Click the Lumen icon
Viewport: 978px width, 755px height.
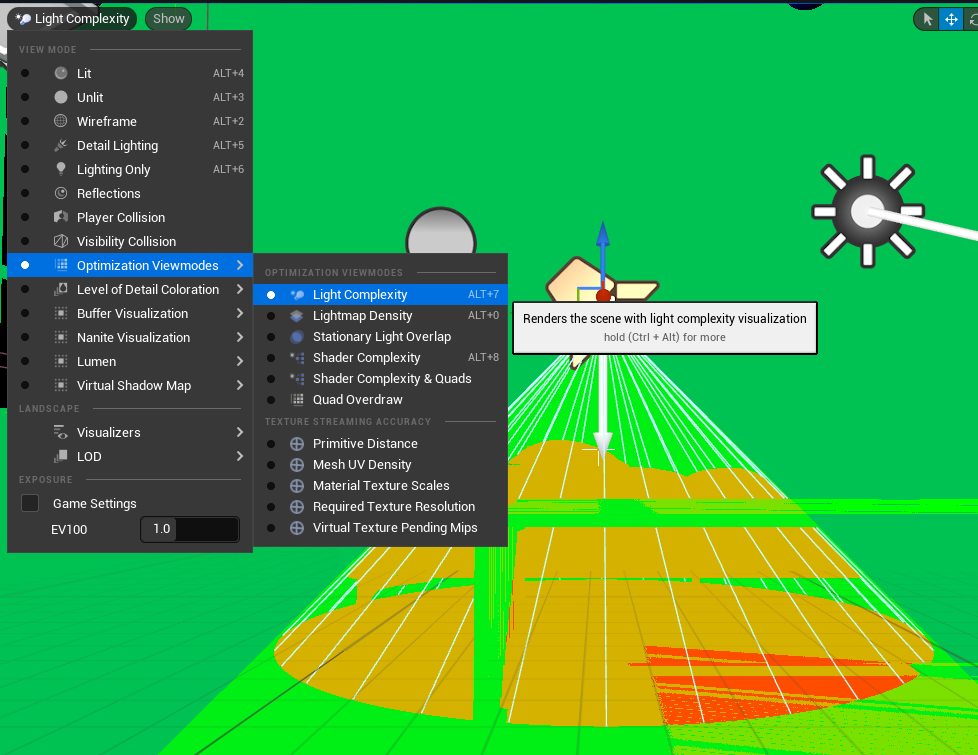point(61,361)
